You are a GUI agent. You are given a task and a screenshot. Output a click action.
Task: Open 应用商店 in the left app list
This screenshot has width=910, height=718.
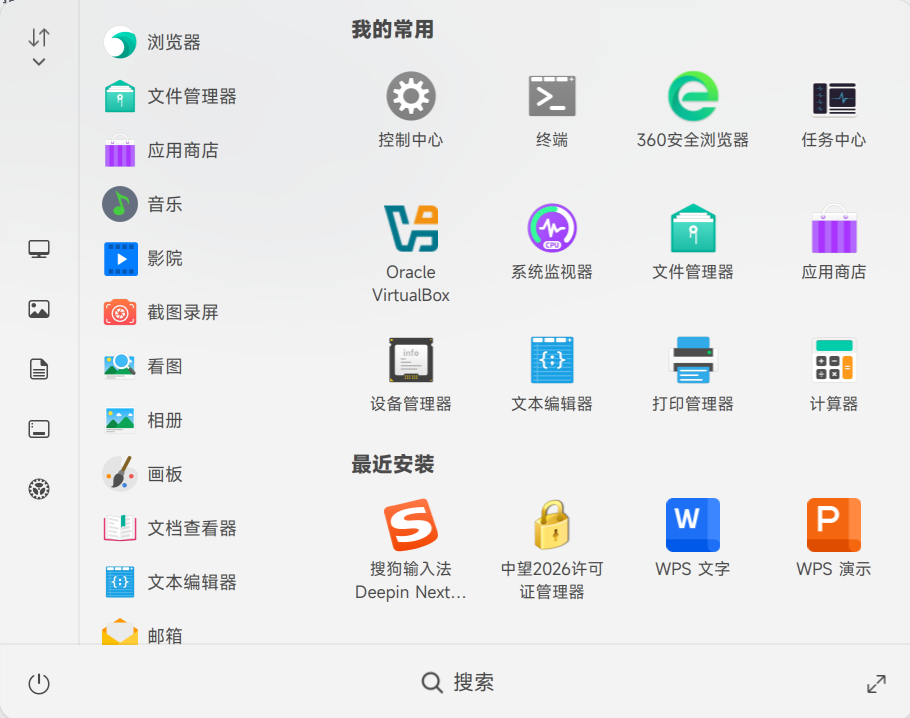[161, 150]
